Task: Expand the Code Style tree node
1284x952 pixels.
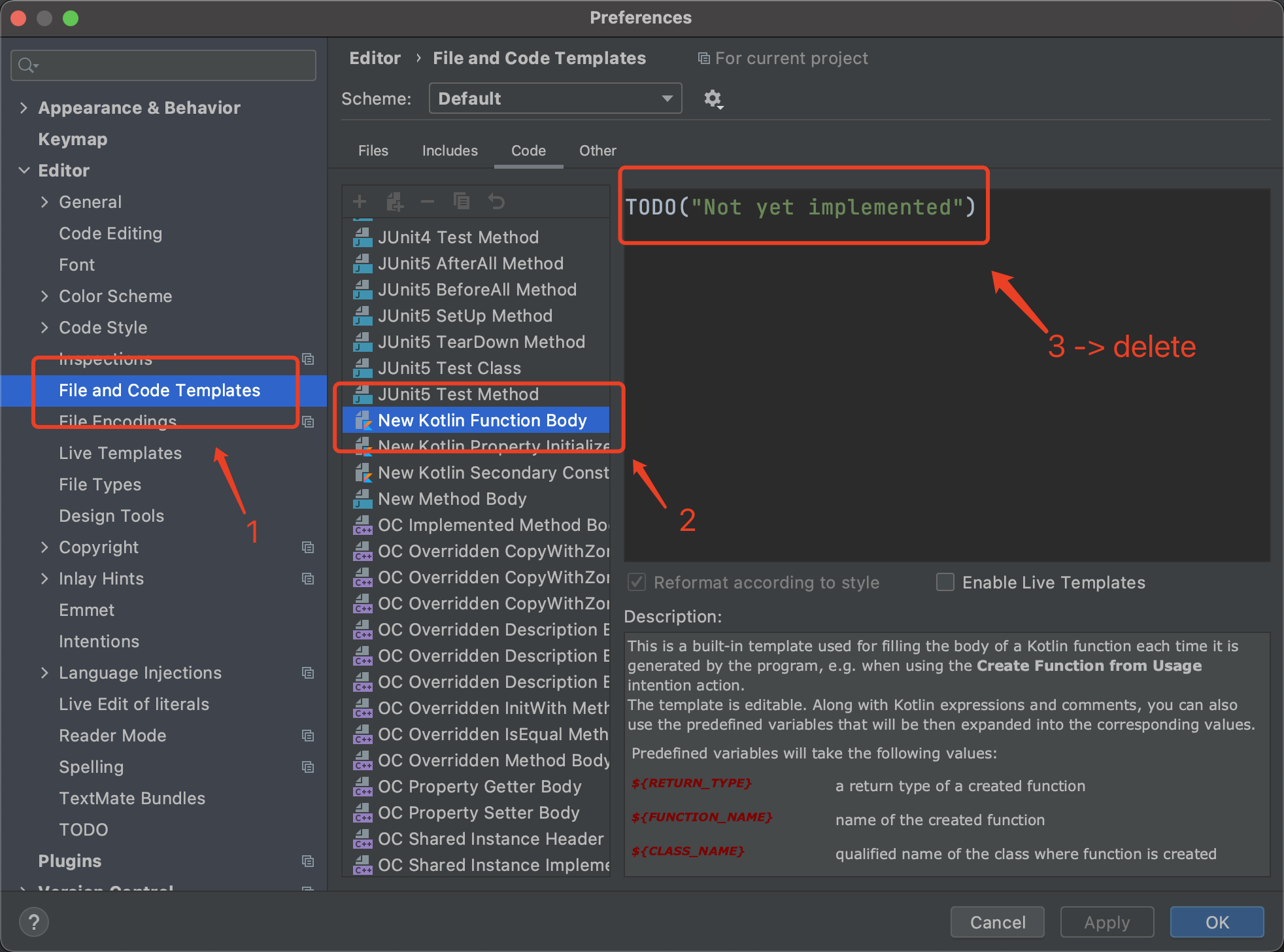Action: (x=44, y=328)
